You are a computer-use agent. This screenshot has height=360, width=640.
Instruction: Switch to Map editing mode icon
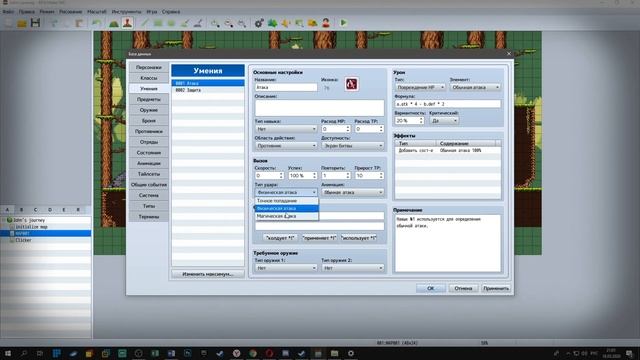[x=114, y=23]
